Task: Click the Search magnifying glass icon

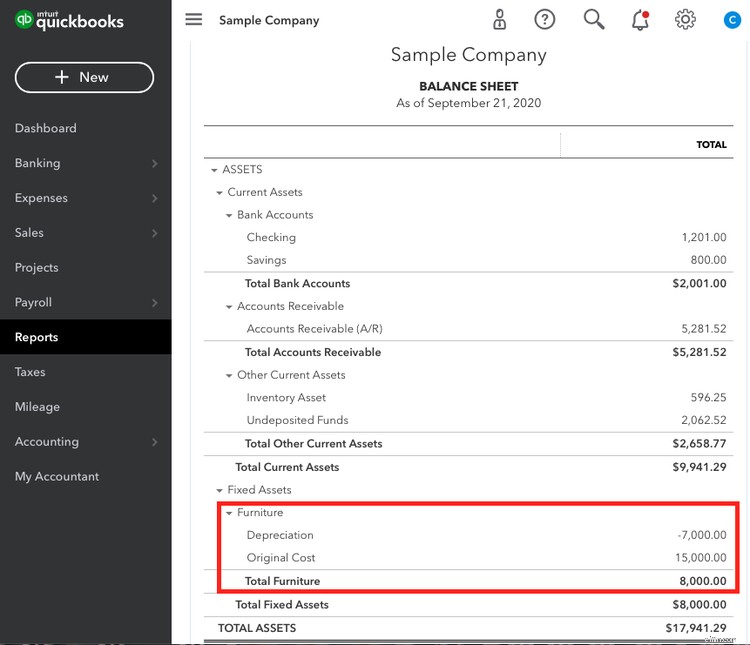Action: 594,20
